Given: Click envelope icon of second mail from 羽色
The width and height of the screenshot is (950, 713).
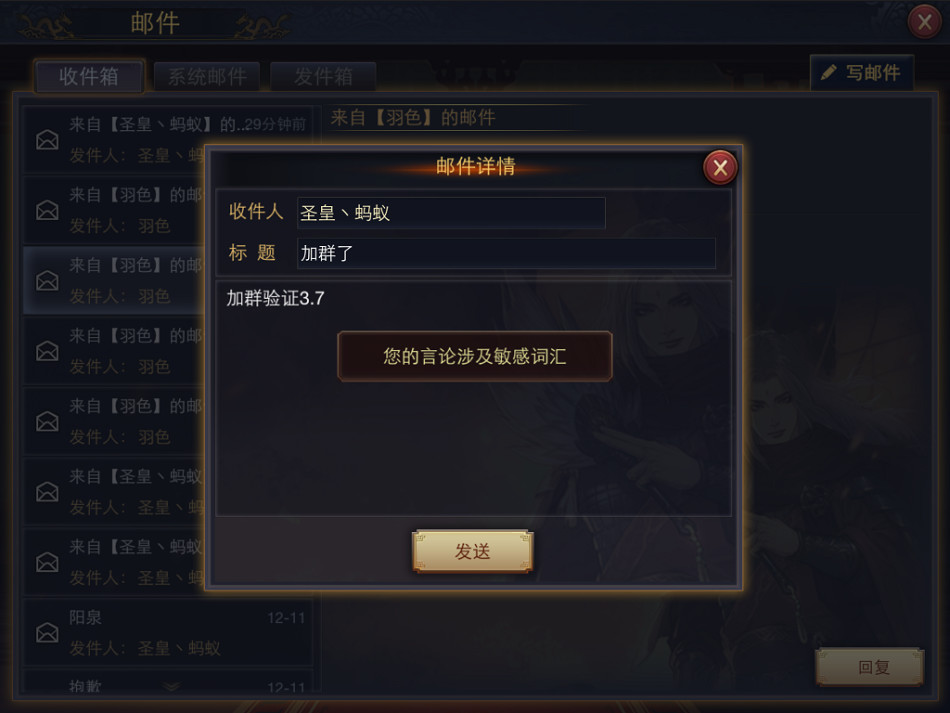Looking at the screenshot, I should pyautogui.click(x=47, y=210).
